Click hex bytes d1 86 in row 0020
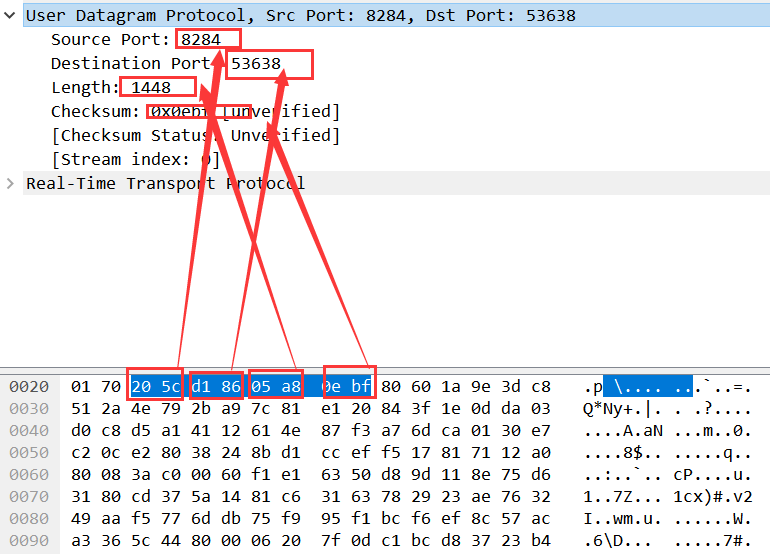 (216, 387)
